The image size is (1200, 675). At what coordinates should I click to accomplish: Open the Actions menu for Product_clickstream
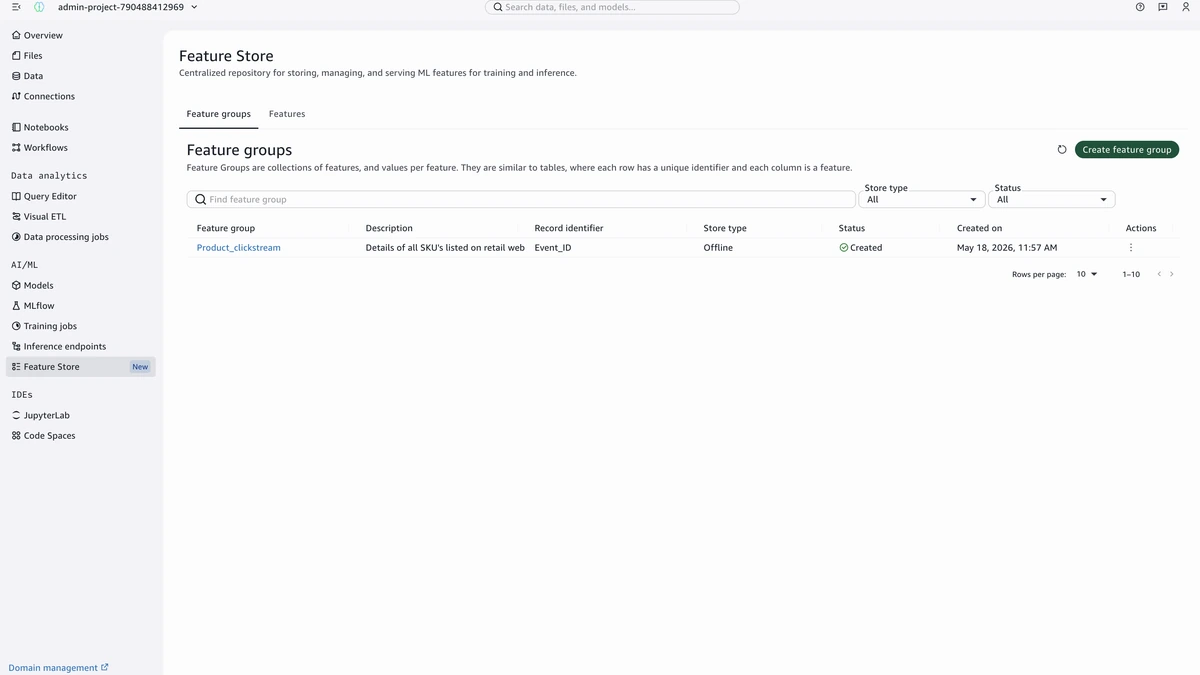1131,248
